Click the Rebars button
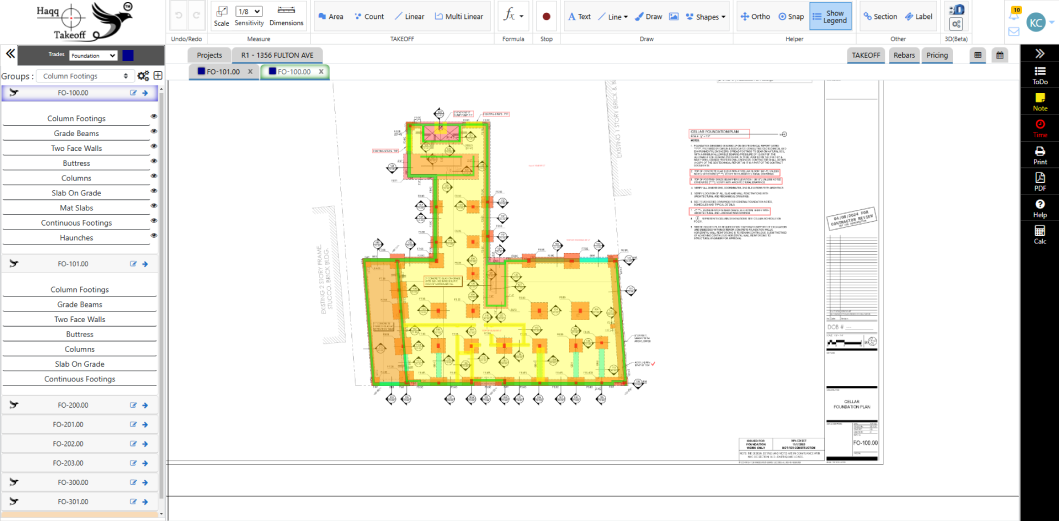This screenshot has width=1059, height=521. click(903, 55)
